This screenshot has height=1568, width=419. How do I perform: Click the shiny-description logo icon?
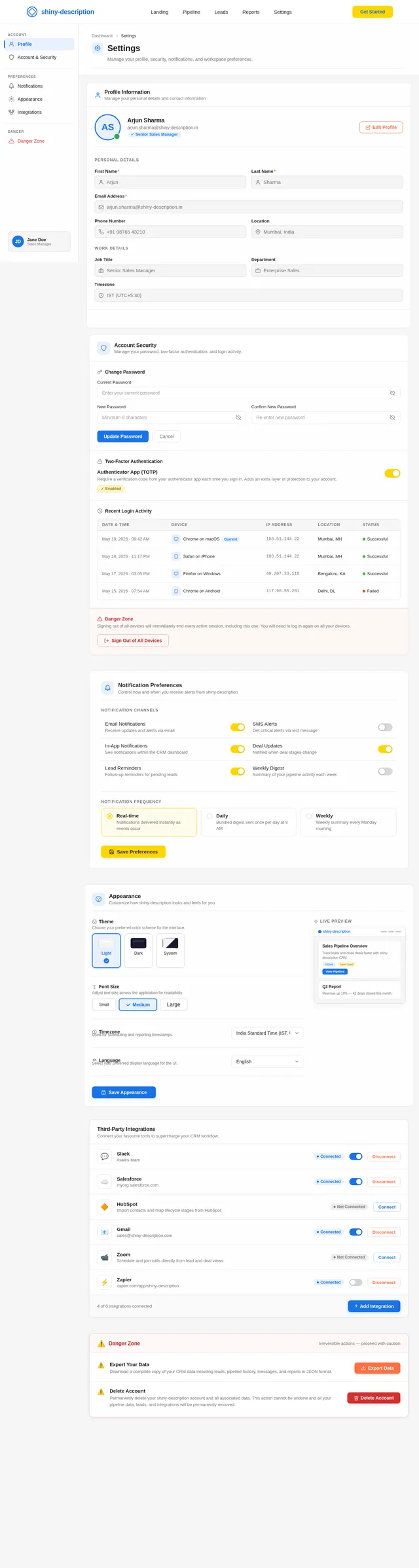click(32, 12)
